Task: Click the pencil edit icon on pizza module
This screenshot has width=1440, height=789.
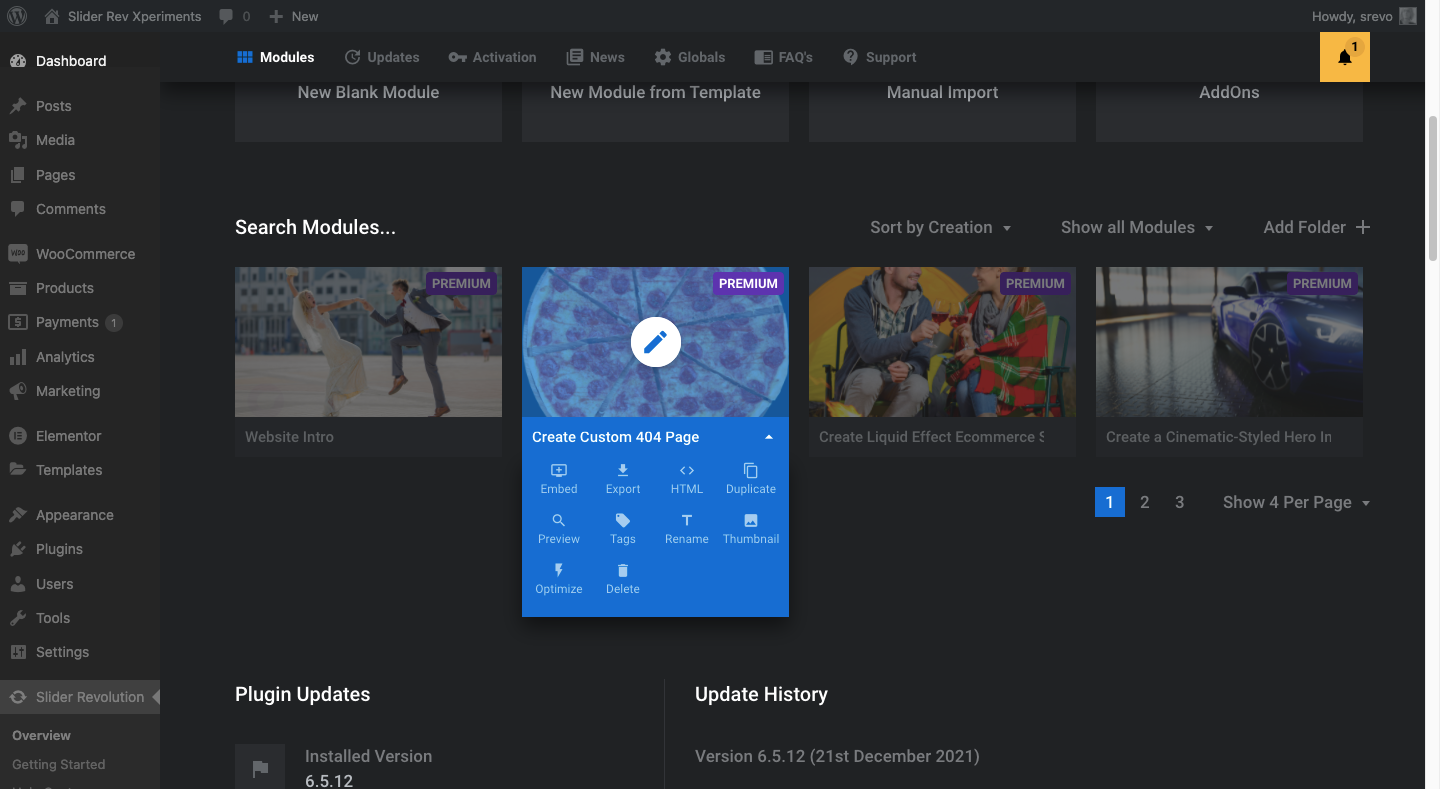Action: [x=655, y=342]
